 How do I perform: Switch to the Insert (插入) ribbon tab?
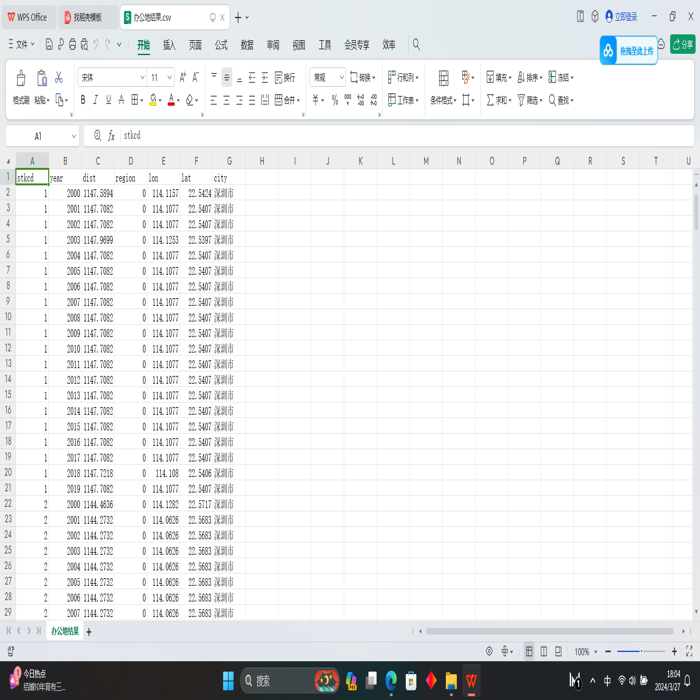tap(169, 45)
